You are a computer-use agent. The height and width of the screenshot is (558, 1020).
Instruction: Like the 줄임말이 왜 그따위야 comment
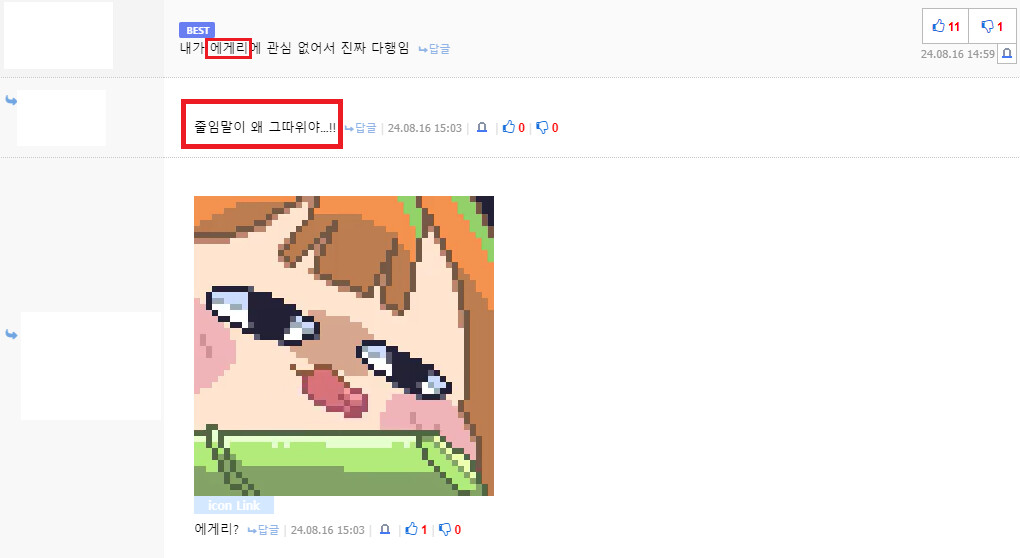tap(513, 127)
